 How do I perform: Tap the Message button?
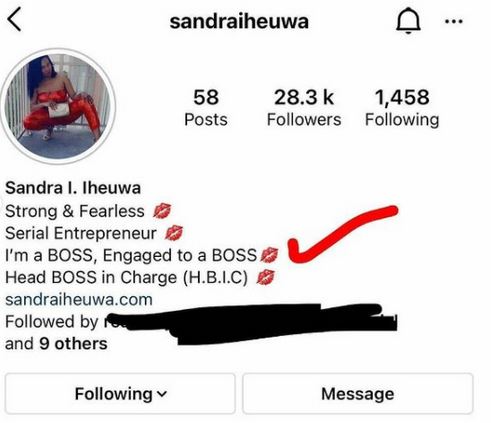click(x=358, y=394)
